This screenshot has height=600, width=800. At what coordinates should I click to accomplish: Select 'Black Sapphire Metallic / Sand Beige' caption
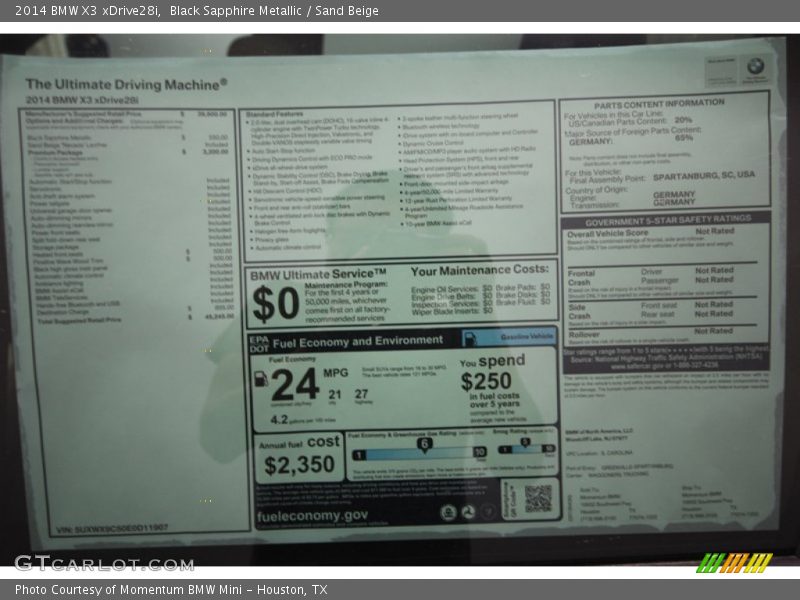274,10
